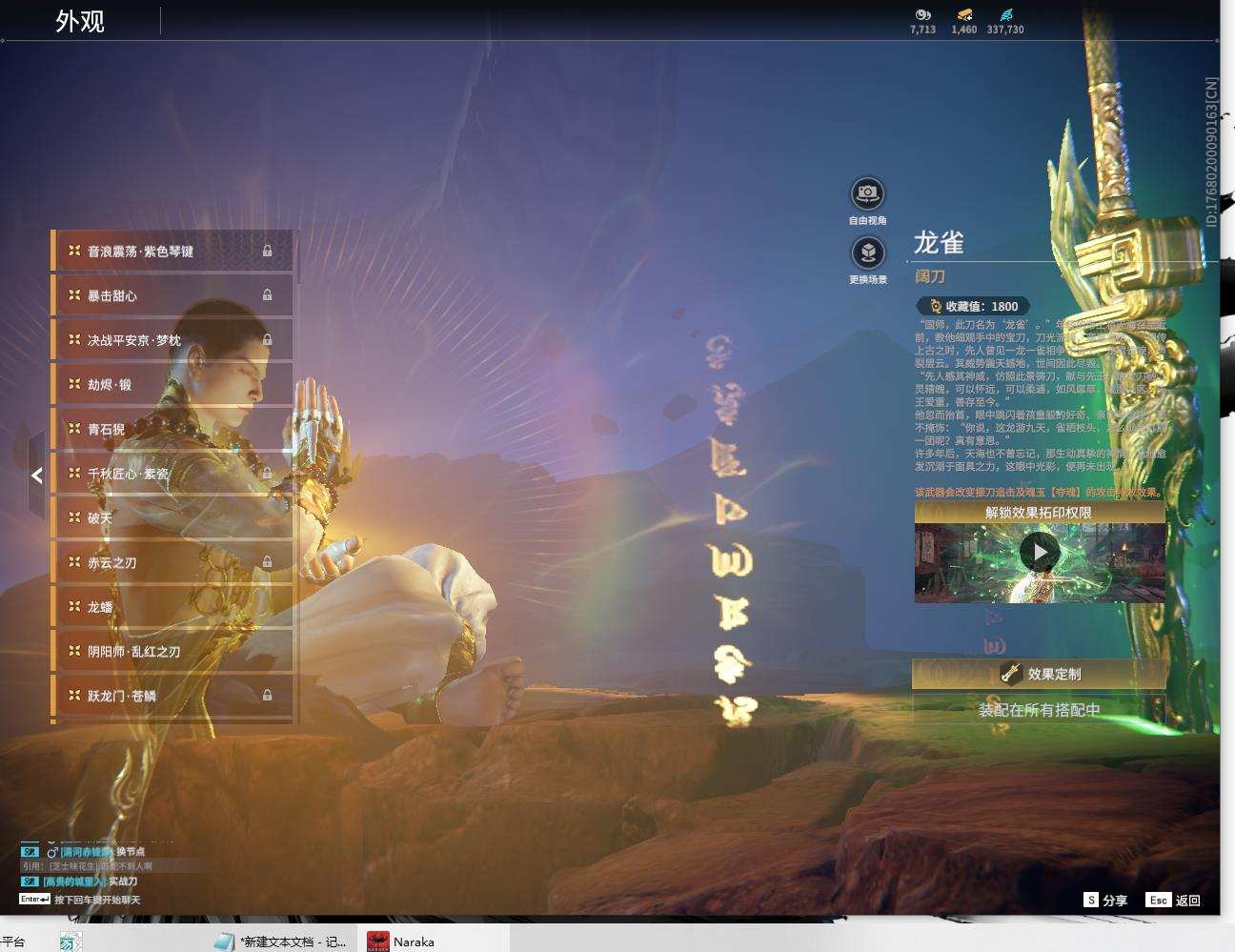
Task: Select the 跃龙门·苍鳞 skin entry
Action: pos(172,696)
